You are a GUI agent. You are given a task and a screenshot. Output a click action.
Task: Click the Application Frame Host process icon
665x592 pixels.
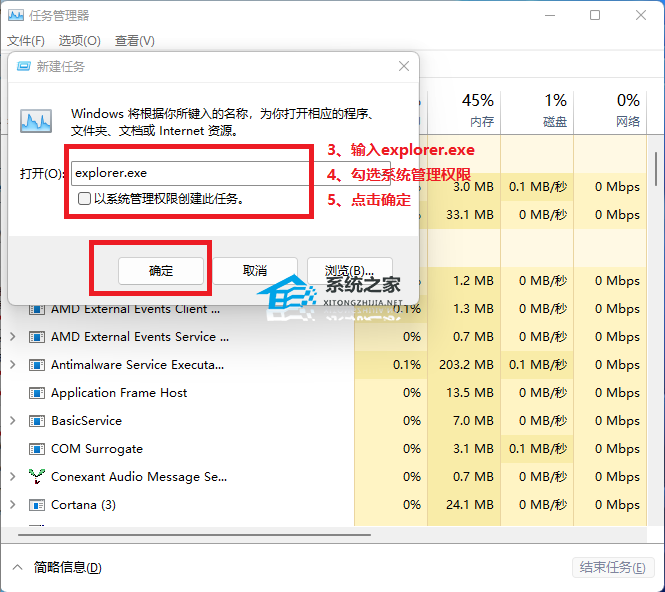click(37, 393)
